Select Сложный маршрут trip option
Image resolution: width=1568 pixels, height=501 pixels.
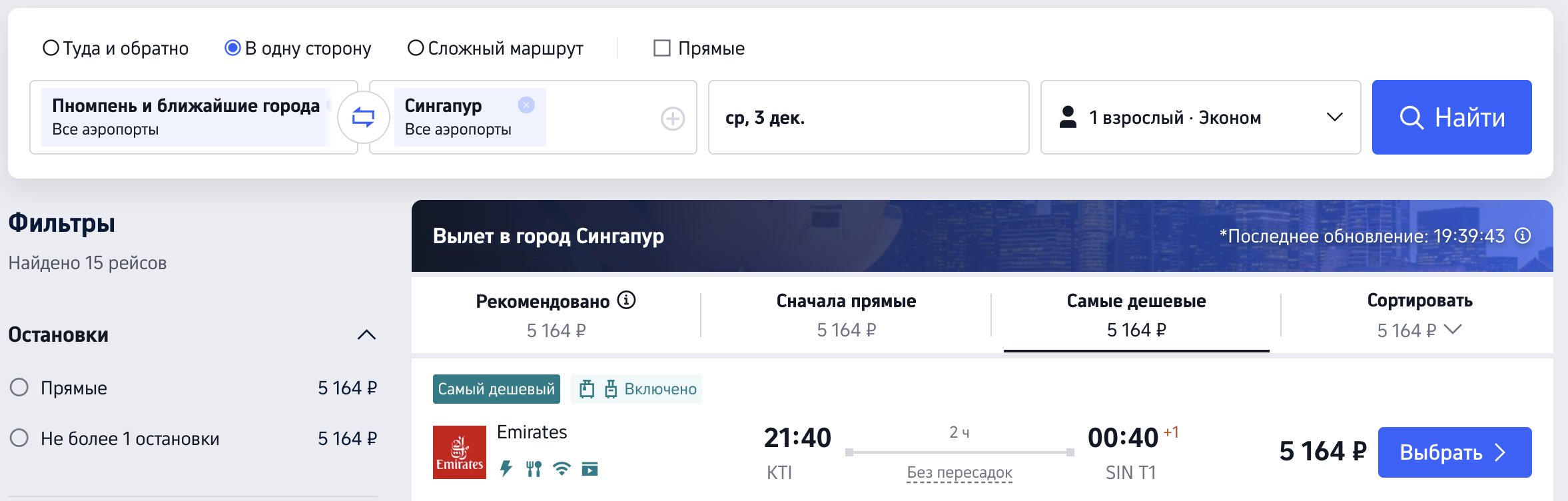[x=416, y=48]
